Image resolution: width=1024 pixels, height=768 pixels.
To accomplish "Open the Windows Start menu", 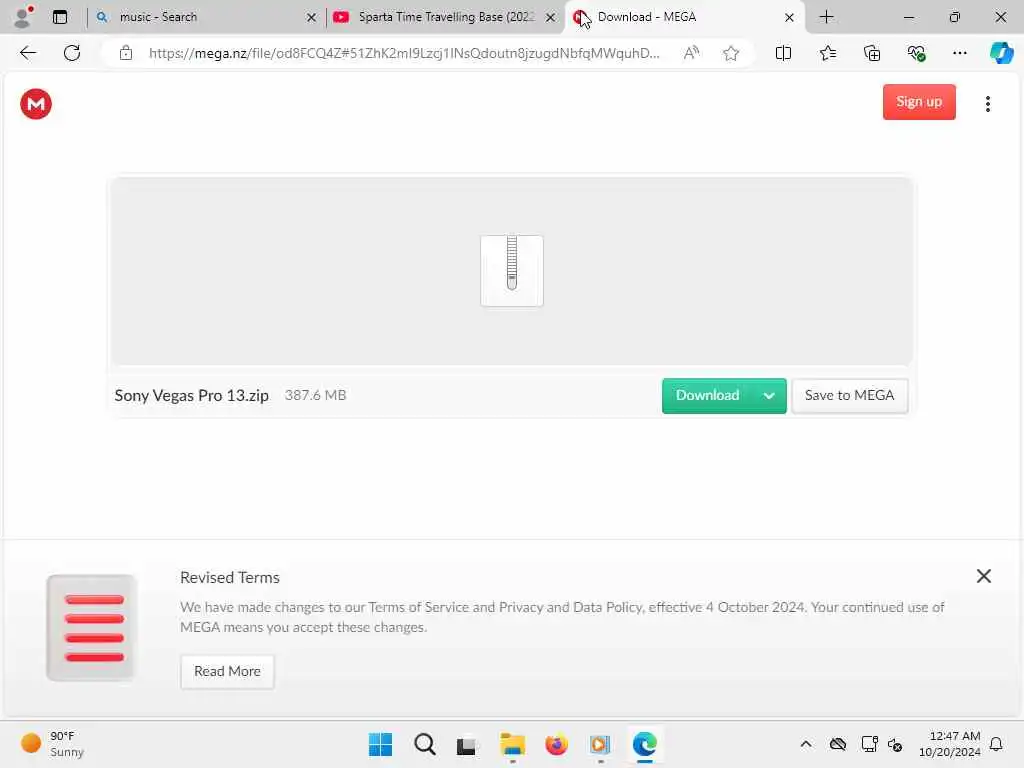I will (x=380, y=744).
